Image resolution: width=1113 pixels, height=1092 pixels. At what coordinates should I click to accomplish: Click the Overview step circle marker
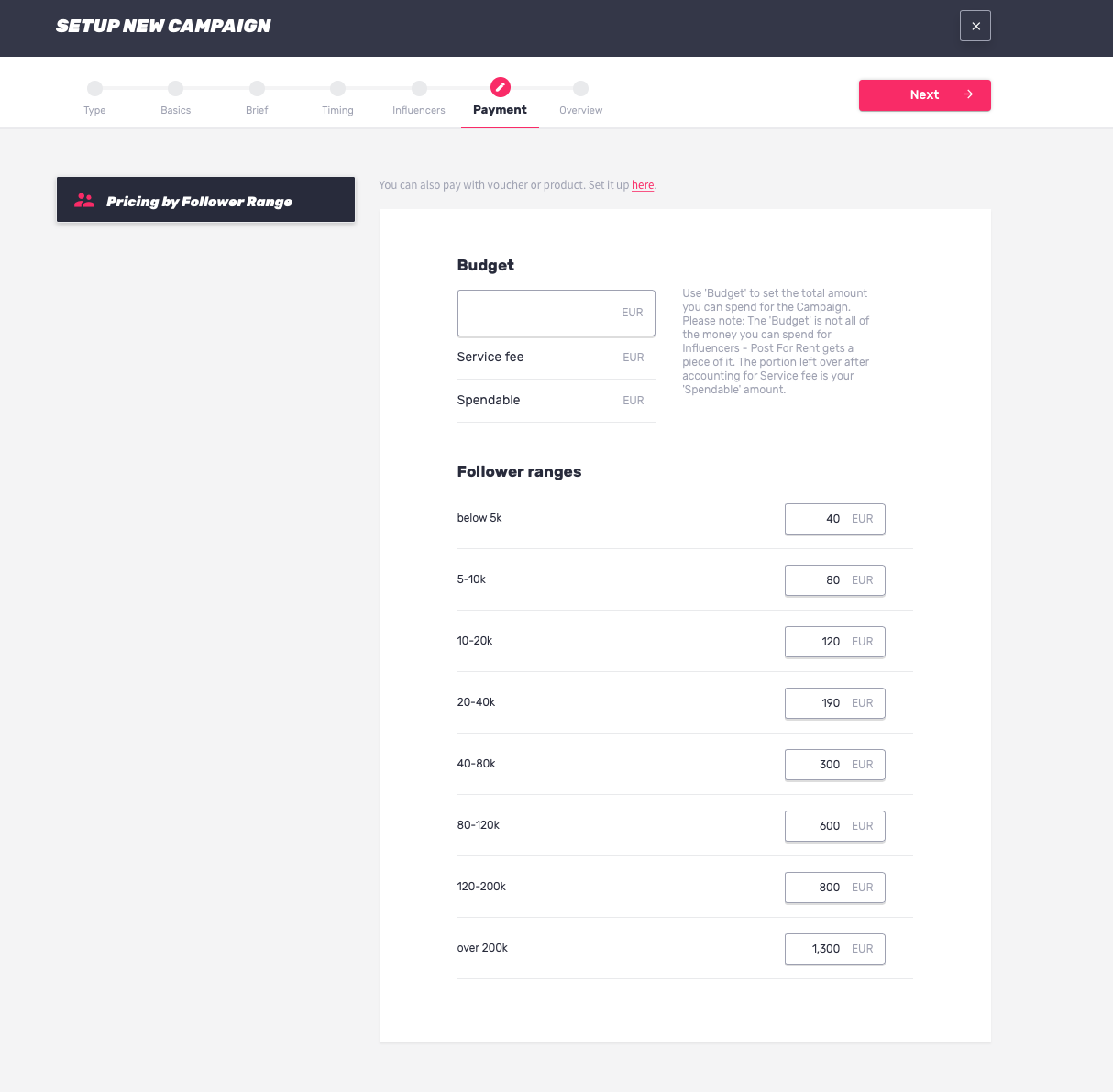(x=580, y=88)
